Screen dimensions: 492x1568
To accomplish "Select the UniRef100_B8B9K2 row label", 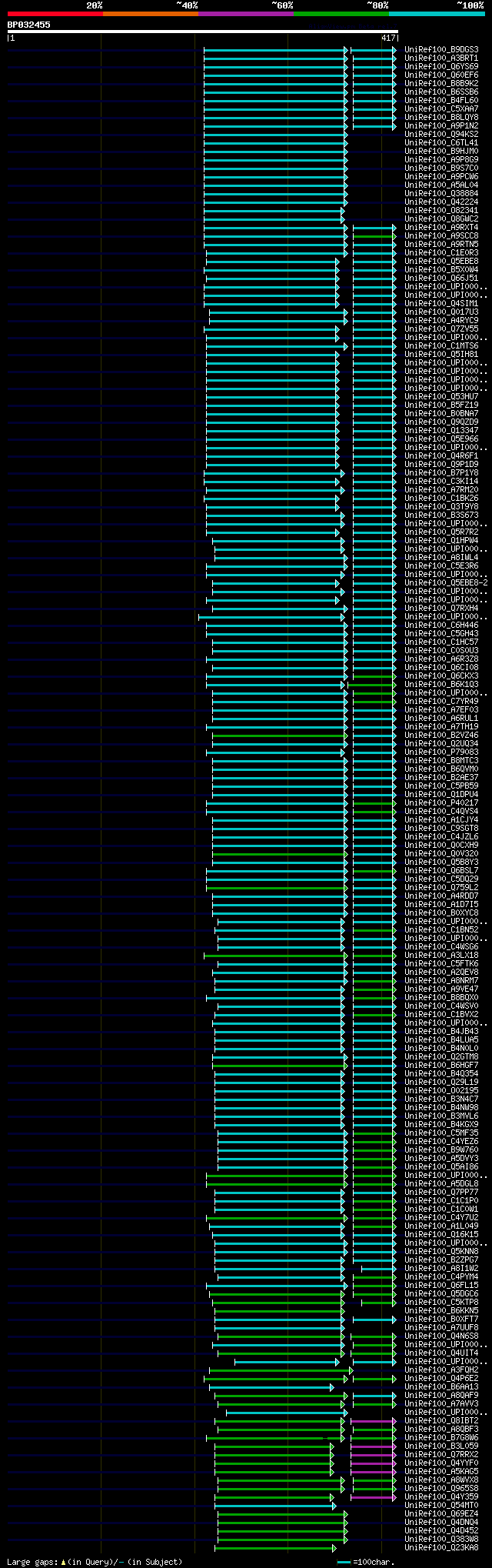I will click(441, 83).
